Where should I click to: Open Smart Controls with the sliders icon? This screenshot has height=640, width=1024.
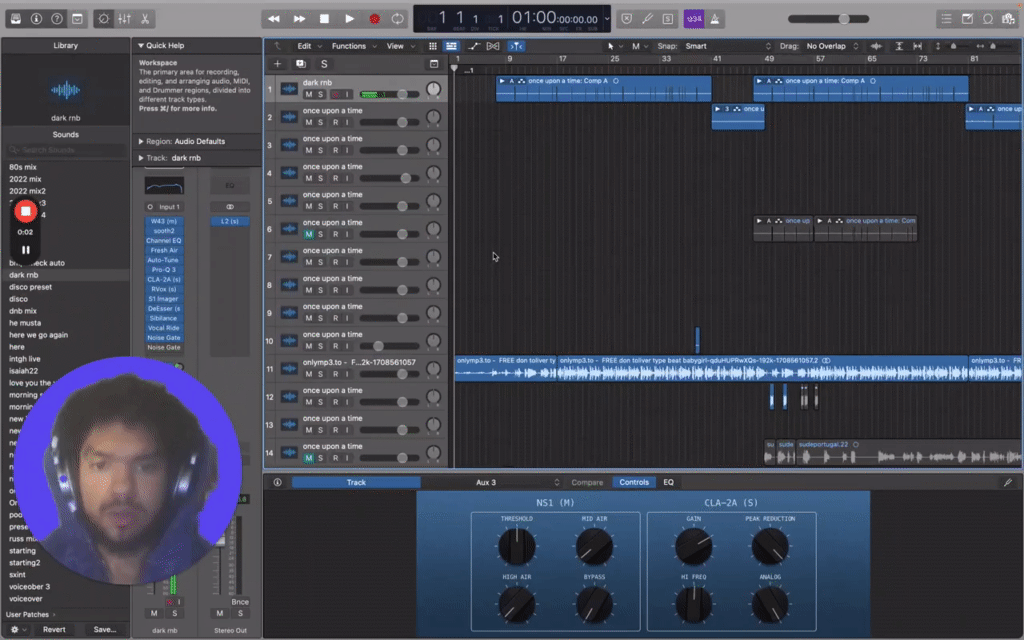pos(124,18)
